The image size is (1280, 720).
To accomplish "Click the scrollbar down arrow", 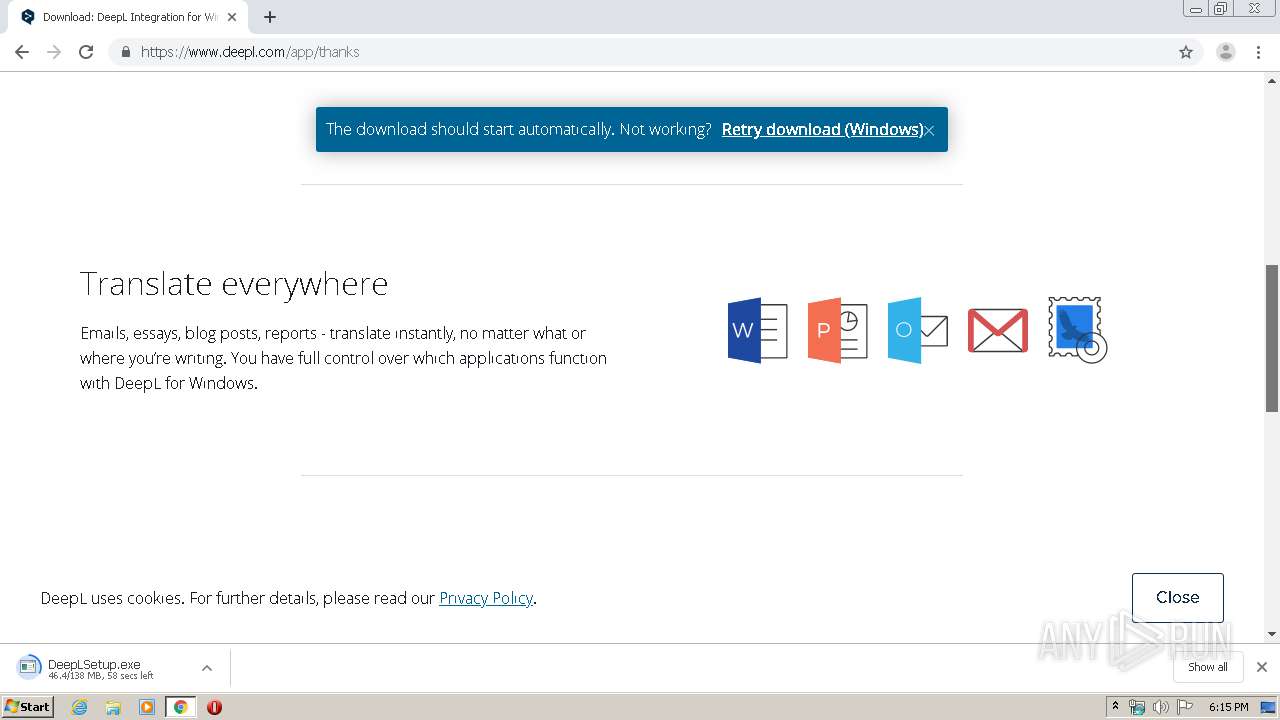I will 1272,634.
